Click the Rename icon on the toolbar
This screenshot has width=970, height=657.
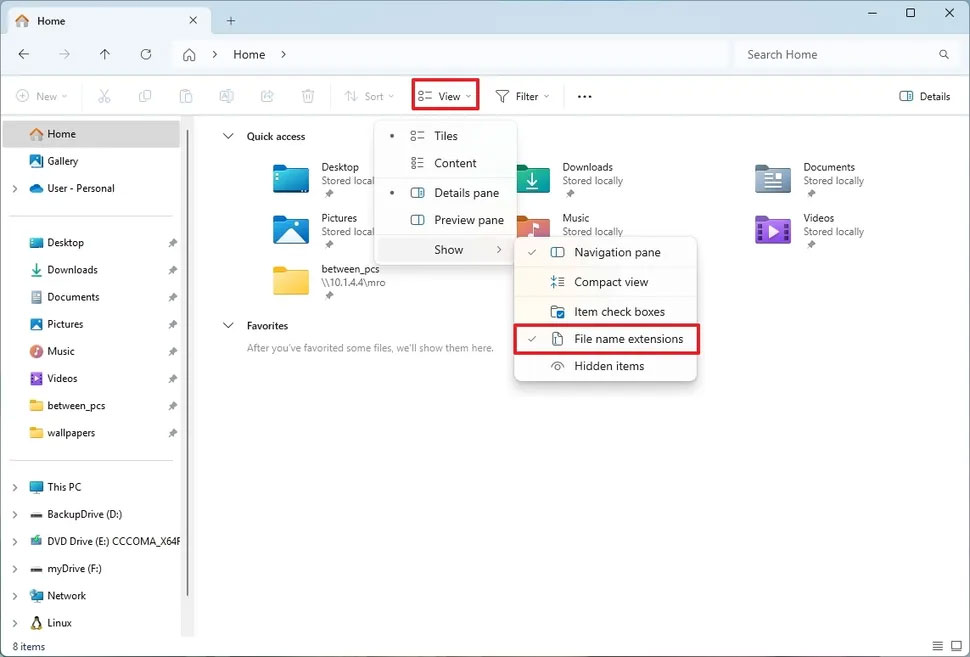pos(226,95)
